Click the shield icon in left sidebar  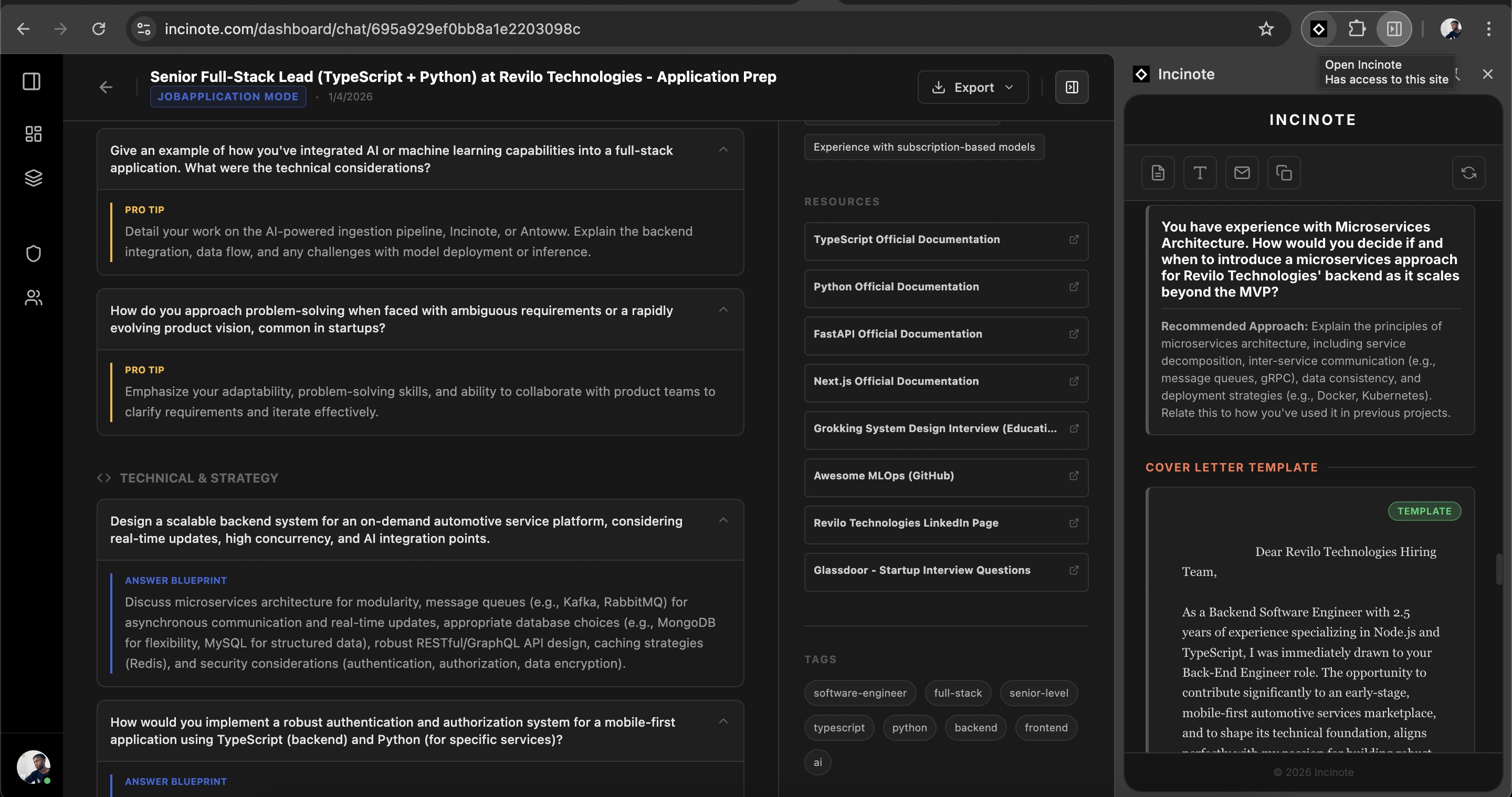tap(33, 254)
